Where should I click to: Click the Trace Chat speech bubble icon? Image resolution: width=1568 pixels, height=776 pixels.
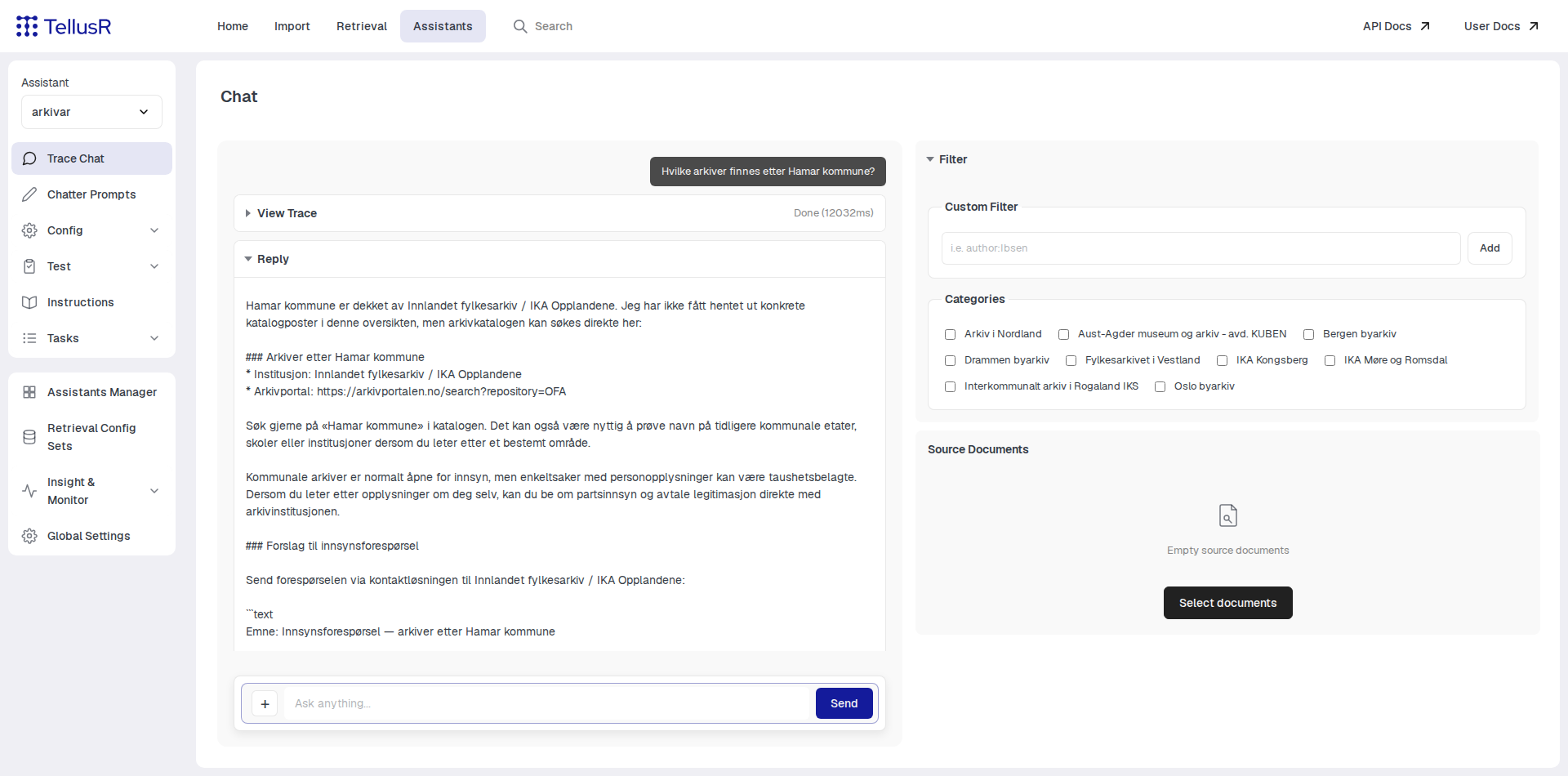point(29,158)
